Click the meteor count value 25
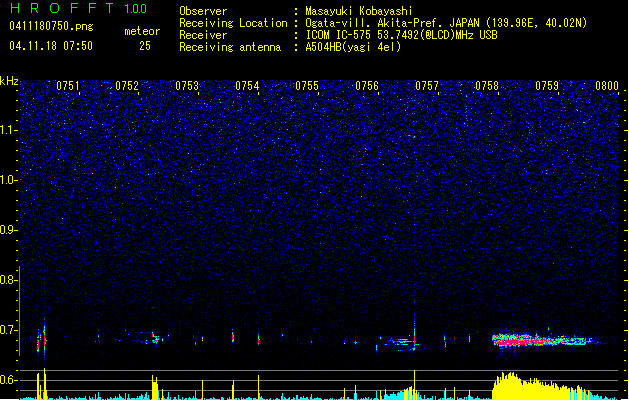This screenshot has width=629, height=400. click(145, 46)
